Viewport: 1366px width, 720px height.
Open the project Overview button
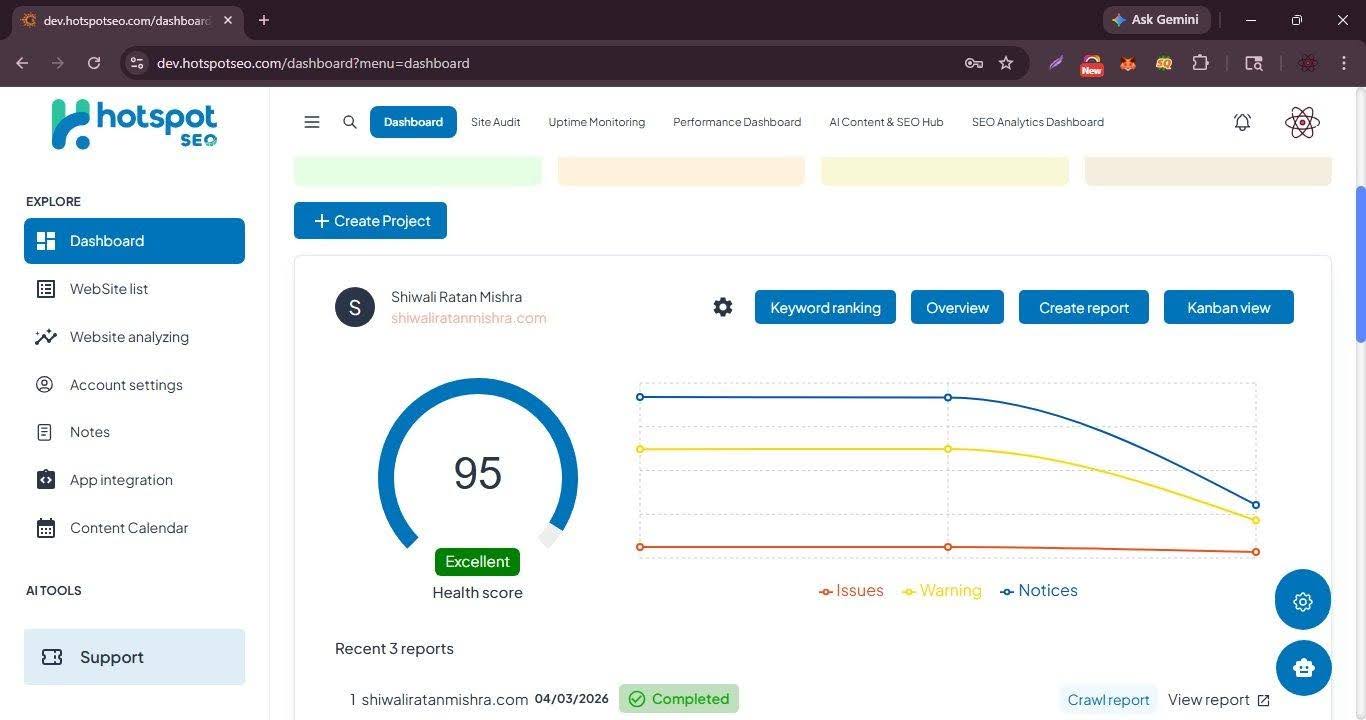click(957, 307)
